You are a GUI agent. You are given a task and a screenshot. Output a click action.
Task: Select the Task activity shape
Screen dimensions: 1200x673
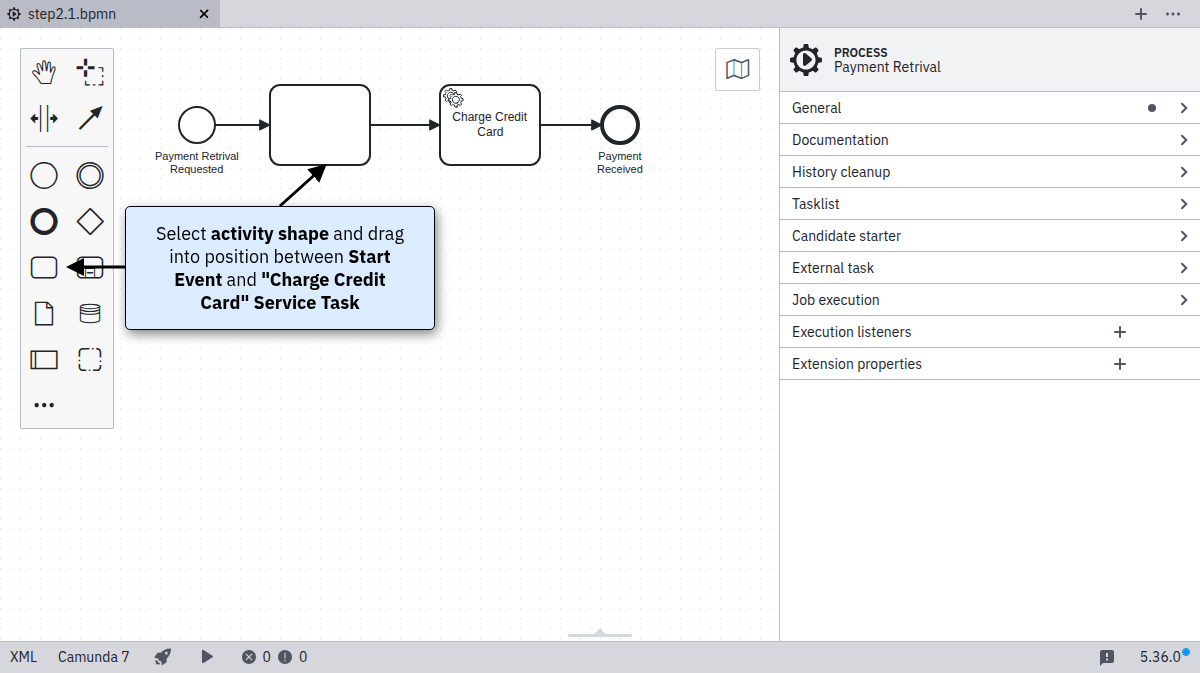[44, 267]
